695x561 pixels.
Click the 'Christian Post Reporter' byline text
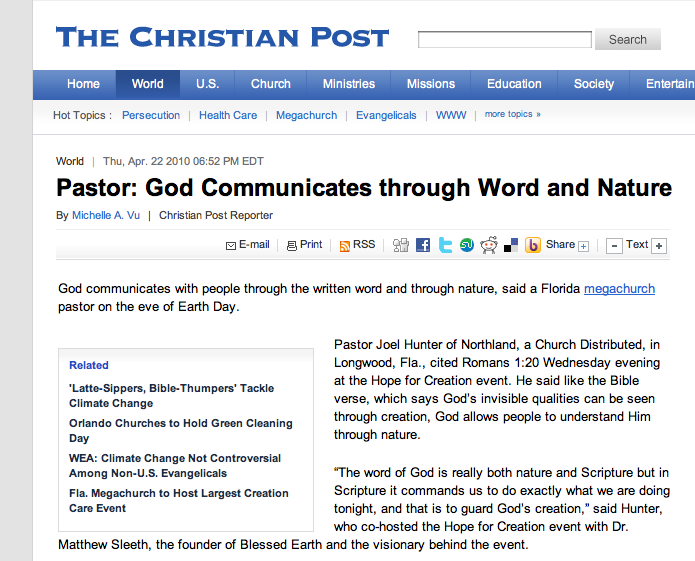pyautogui.click(x=216, y=215)
